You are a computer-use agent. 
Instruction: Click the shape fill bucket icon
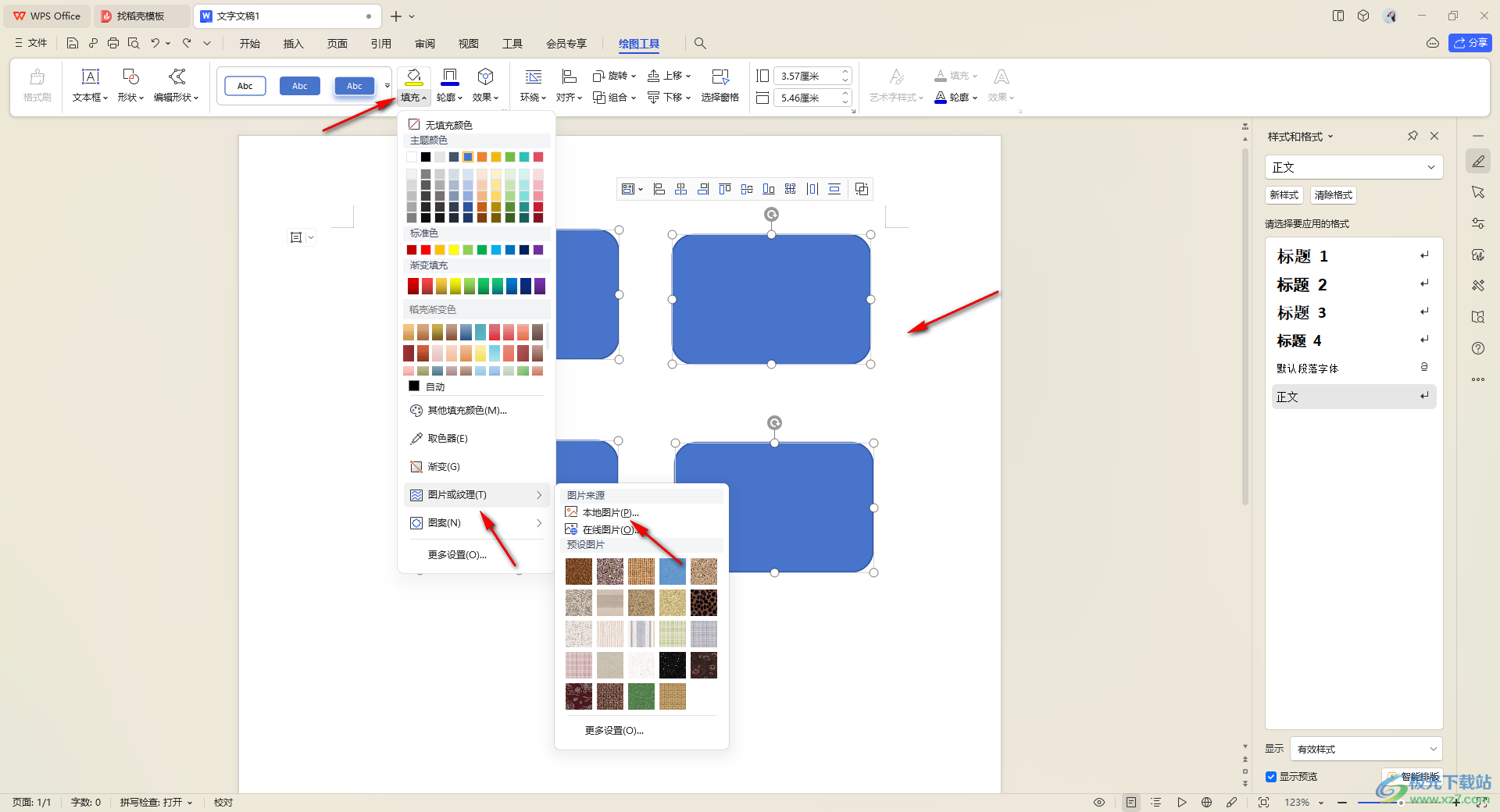(x=414, y=77)
